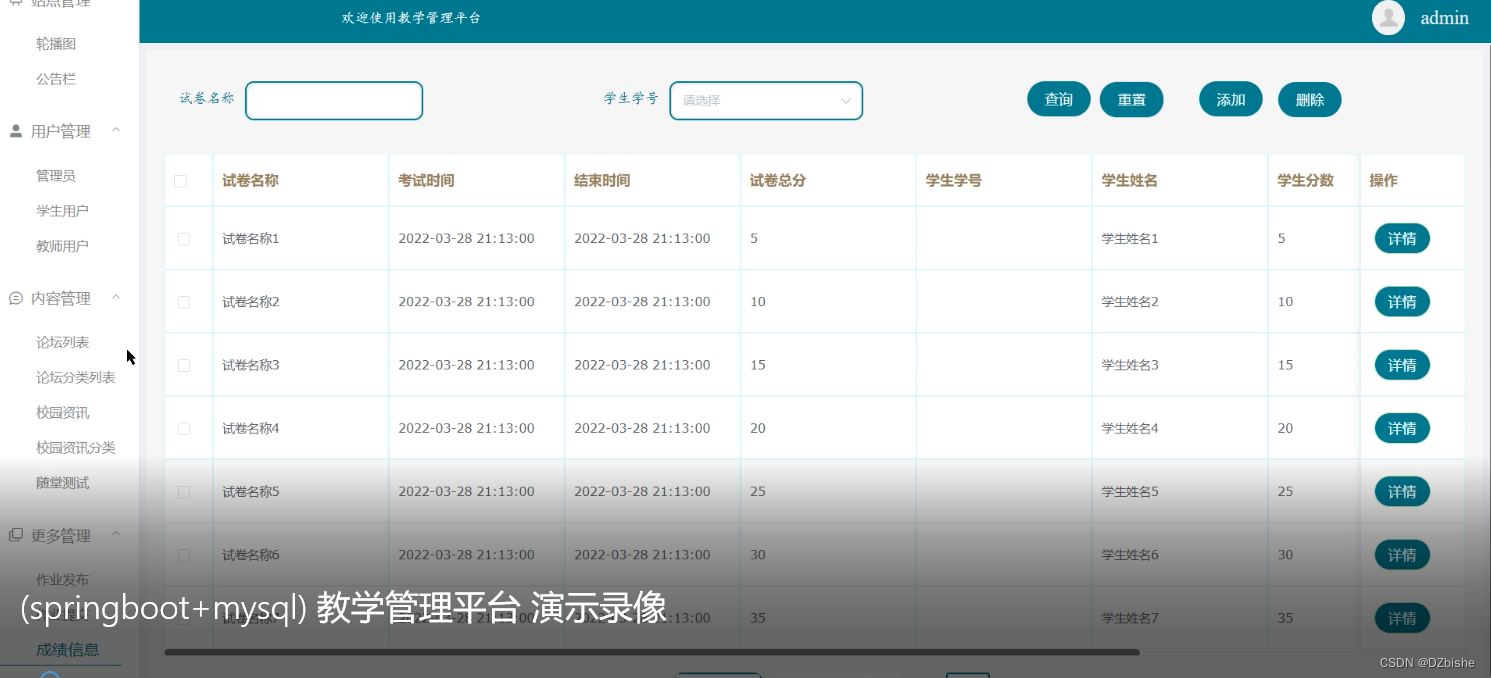The image size is (1491, 678).
Task: Open 校园资讯分类 menu item
Action: point(76,447)
